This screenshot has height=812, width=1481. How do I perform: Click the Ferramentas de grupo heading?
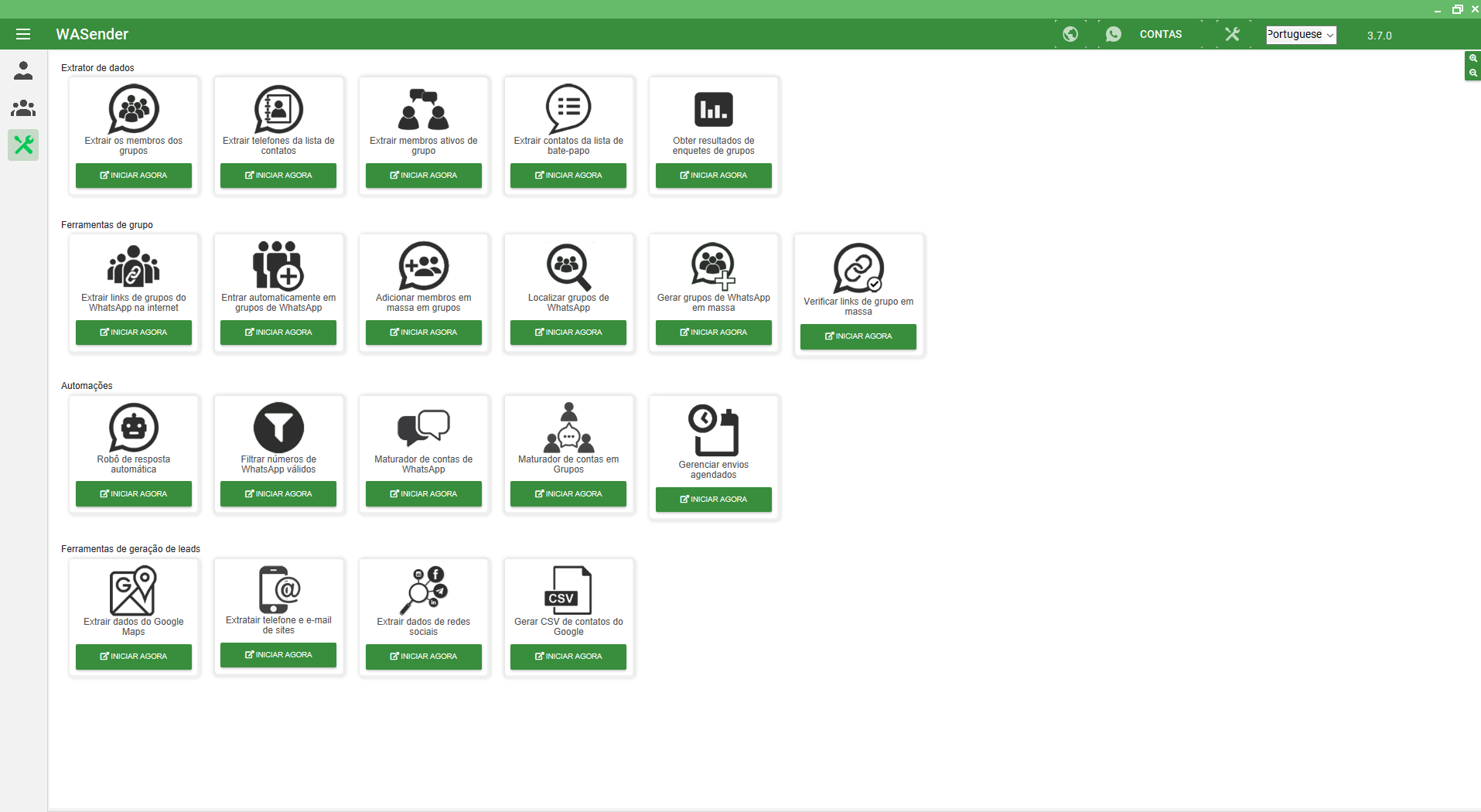click(107, 225)
